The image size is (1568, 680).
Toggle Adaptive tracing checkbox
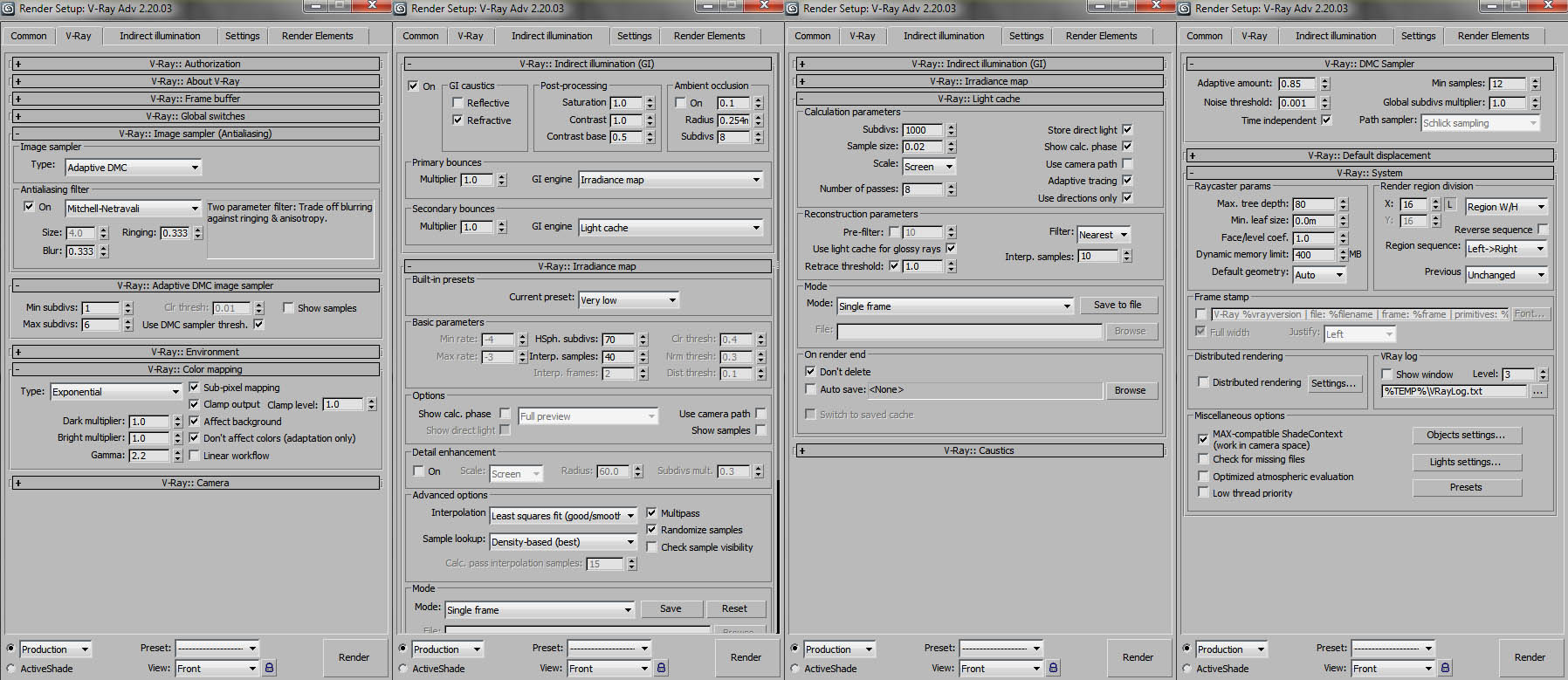click(x=1127, y=181)
